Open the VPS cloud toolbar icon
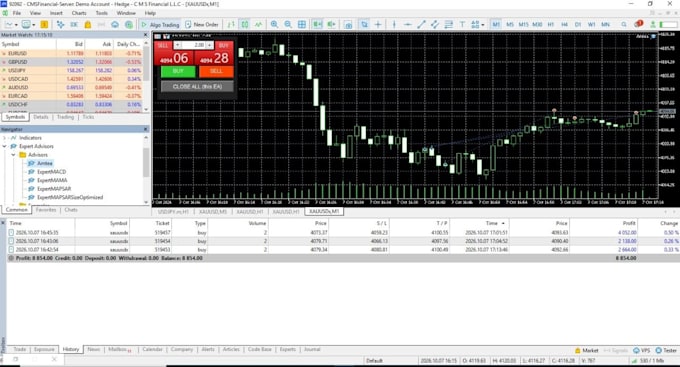The image size is (680, 367). tap(115, 25)
